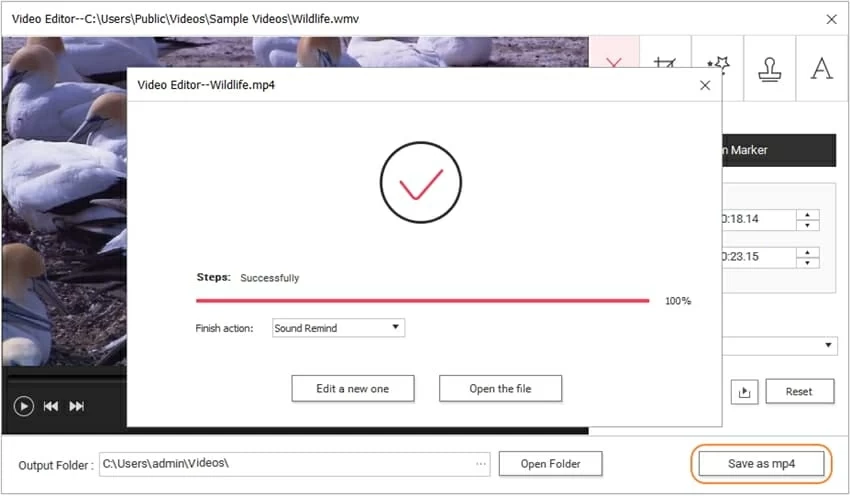The width and height of the screenshot is (850, 496).
Task: Skip to next frame in player
Action: (x=77, y=406)
